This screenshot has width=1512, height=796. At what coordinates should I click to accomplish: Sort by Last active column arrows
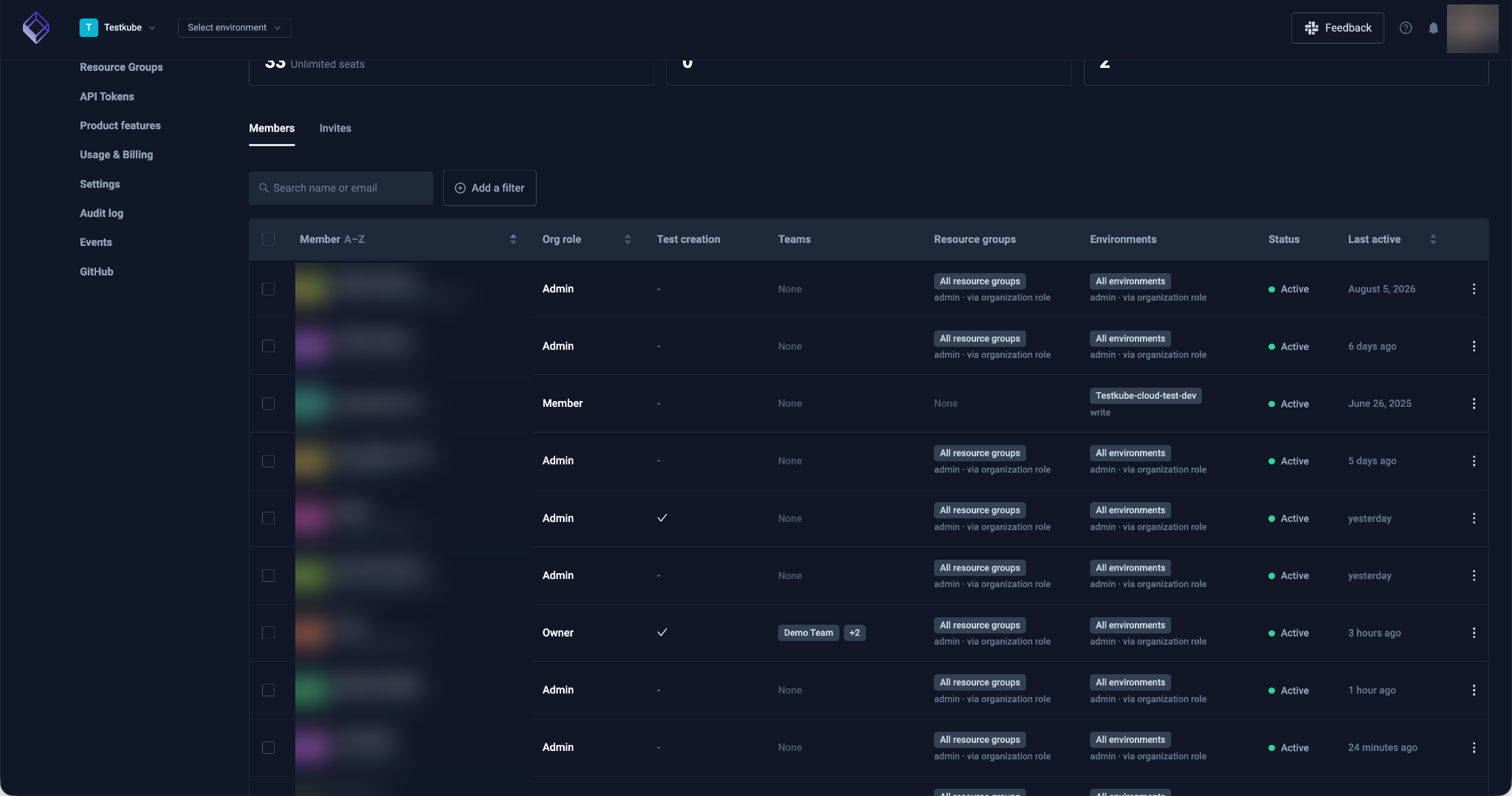pos(1433,239)
